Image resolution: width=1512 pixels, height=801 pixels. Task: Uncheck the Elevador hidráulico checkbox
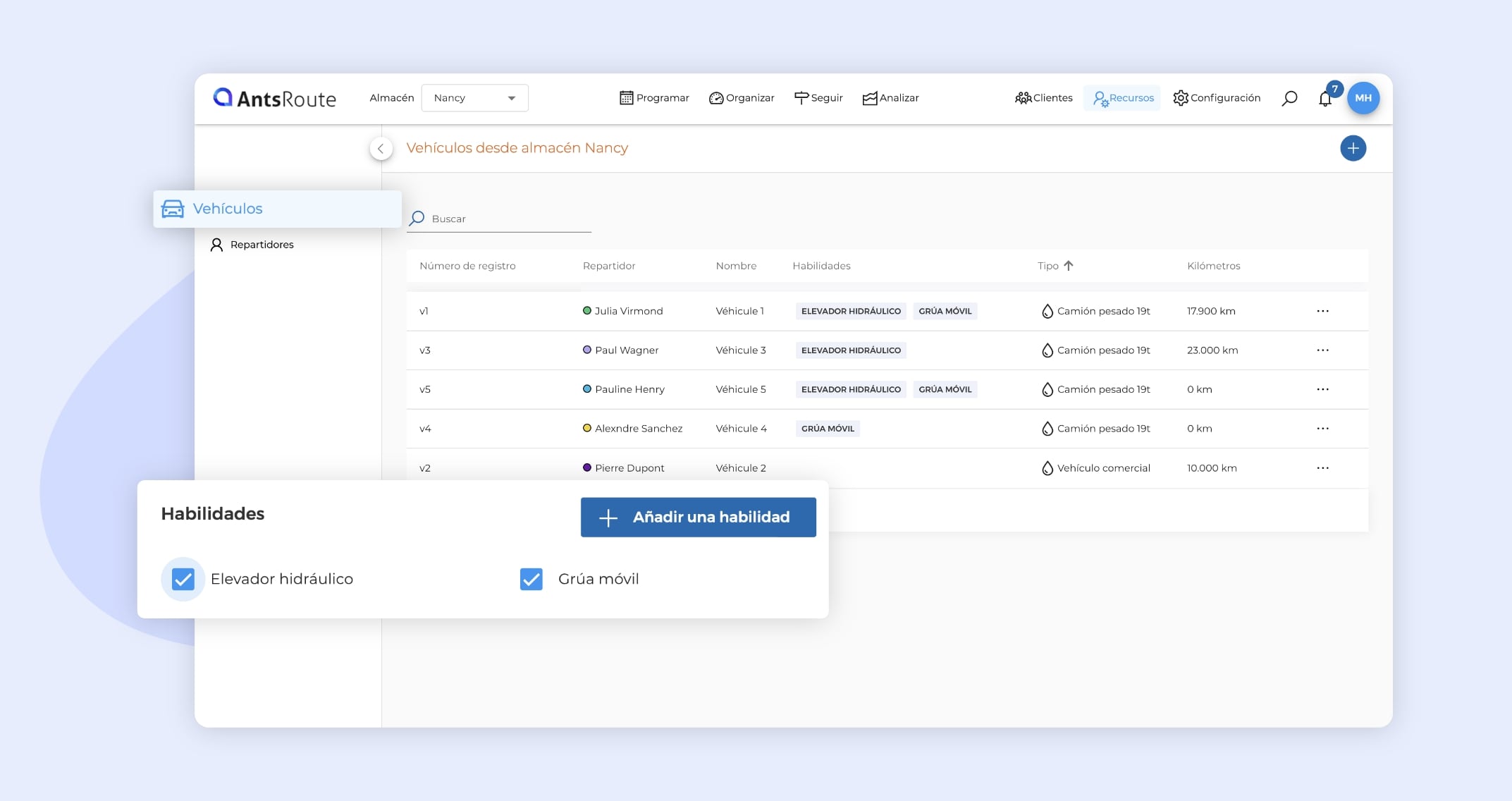tap(183, 579)
